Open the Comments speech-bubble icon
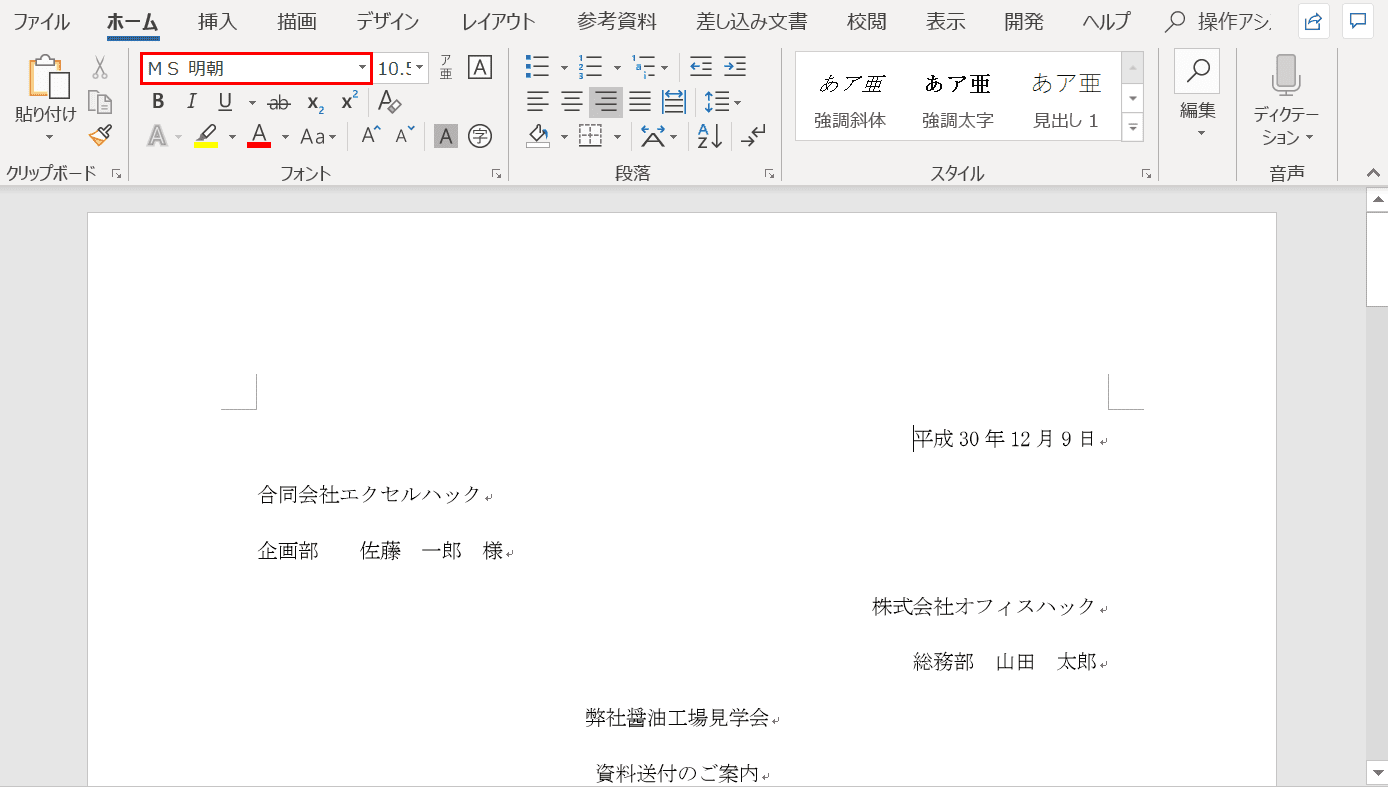 click(1357, 21)
